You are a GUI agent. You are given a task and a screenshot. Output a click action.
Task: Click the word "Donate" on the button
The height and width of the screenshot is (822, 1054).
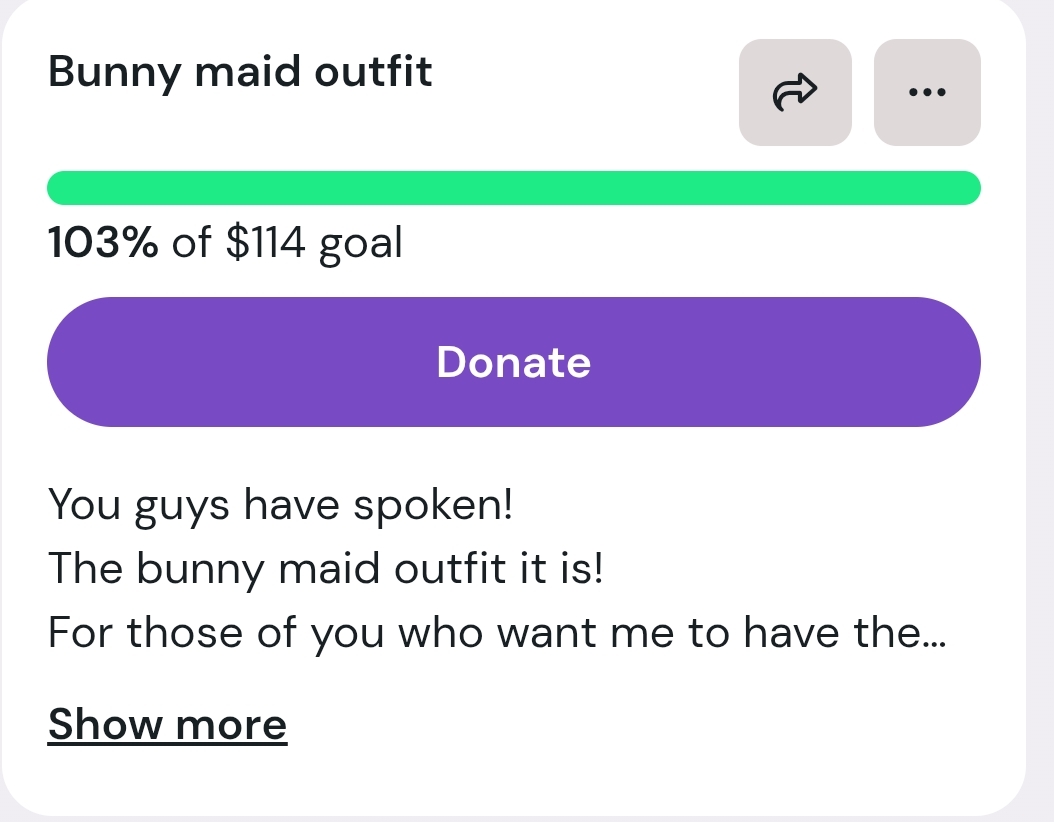point(513,362)
